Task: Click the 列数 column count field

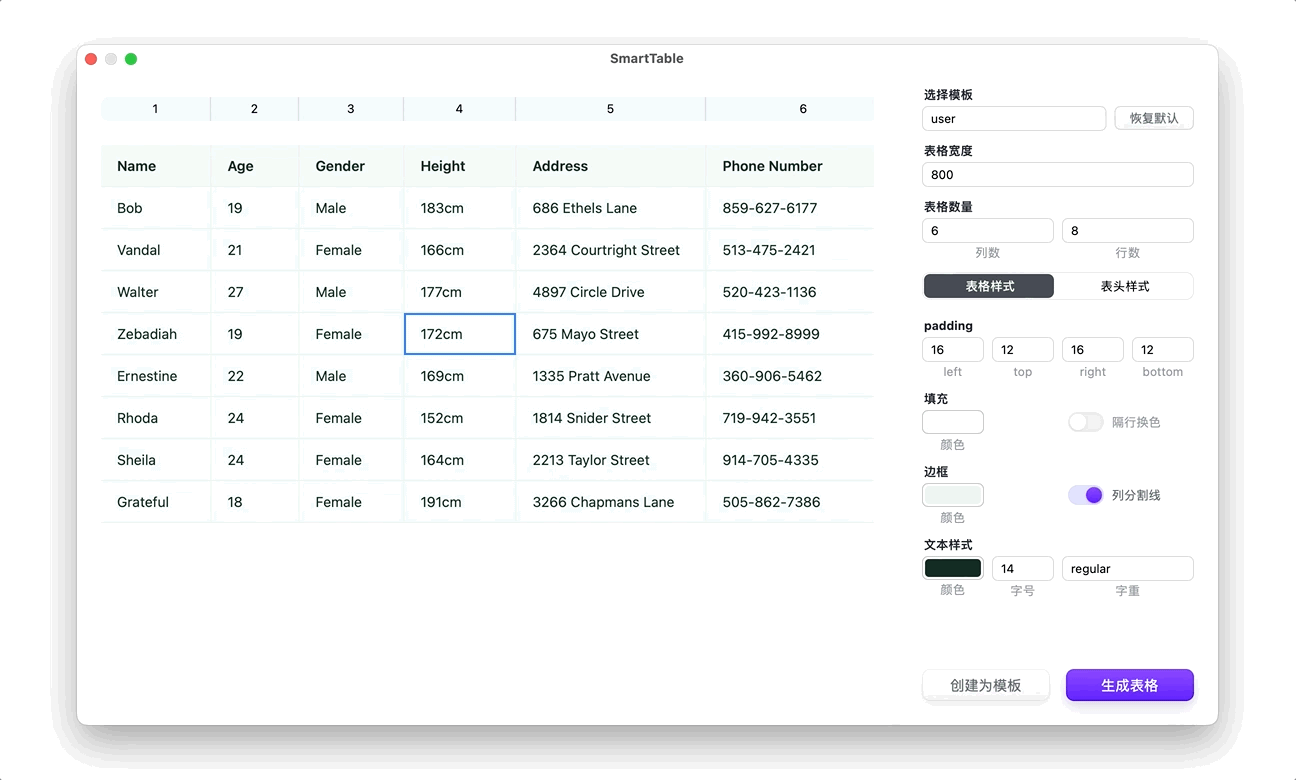Action: point(988,231)
